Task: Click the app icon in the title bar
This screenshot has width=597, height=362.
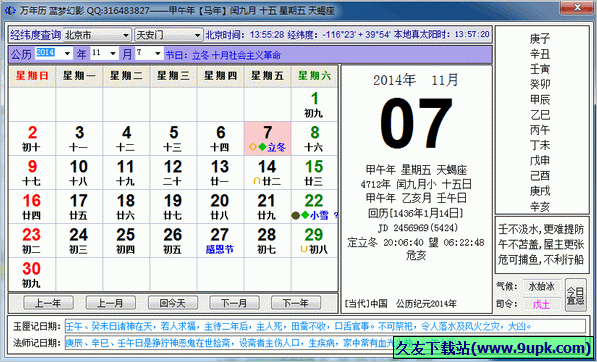Action: click(x=10, y=10)
